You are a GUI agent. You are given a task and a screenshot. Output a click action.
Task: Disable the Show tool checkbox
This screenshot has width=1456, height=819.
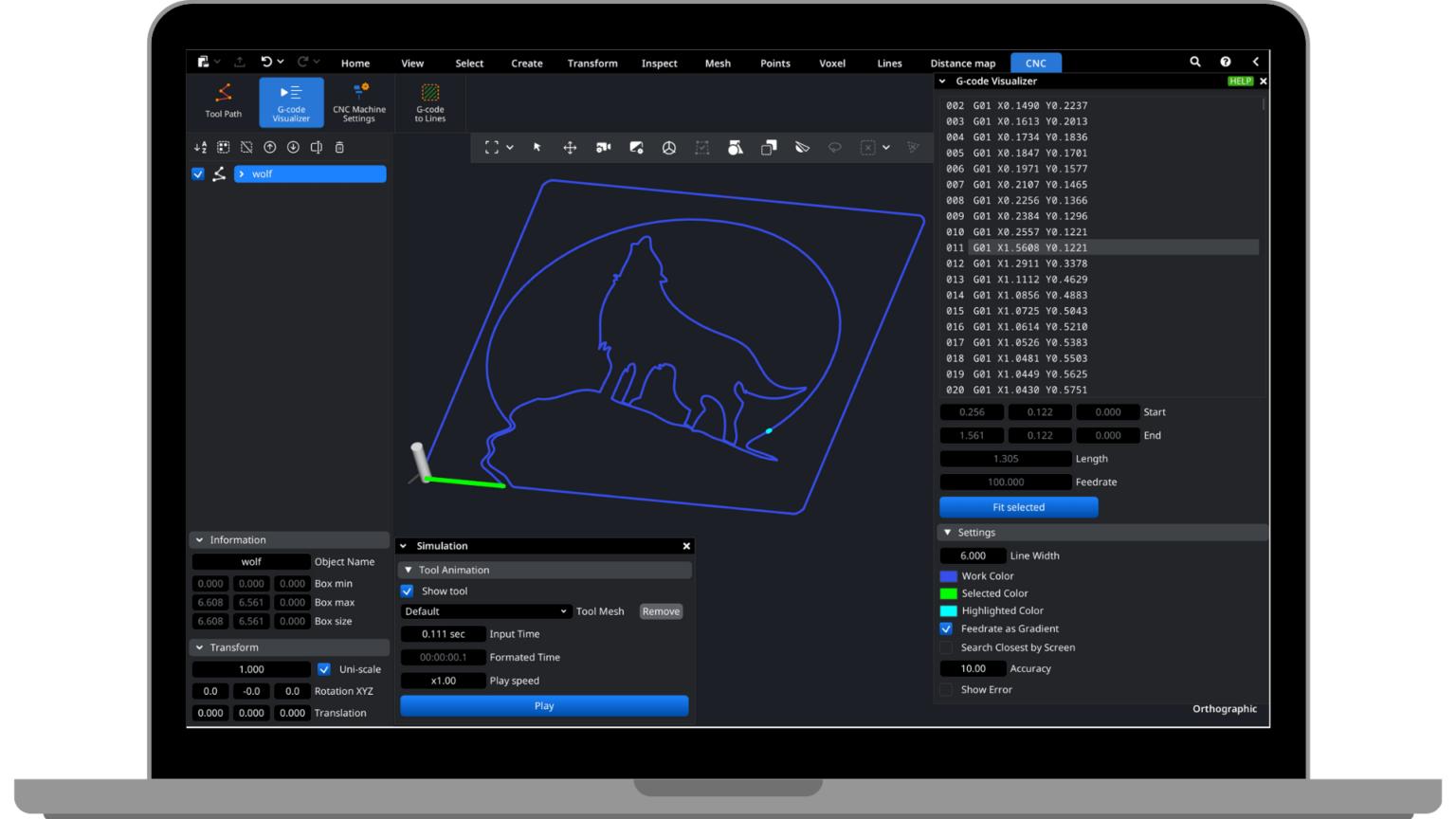(x=408, y=591)
